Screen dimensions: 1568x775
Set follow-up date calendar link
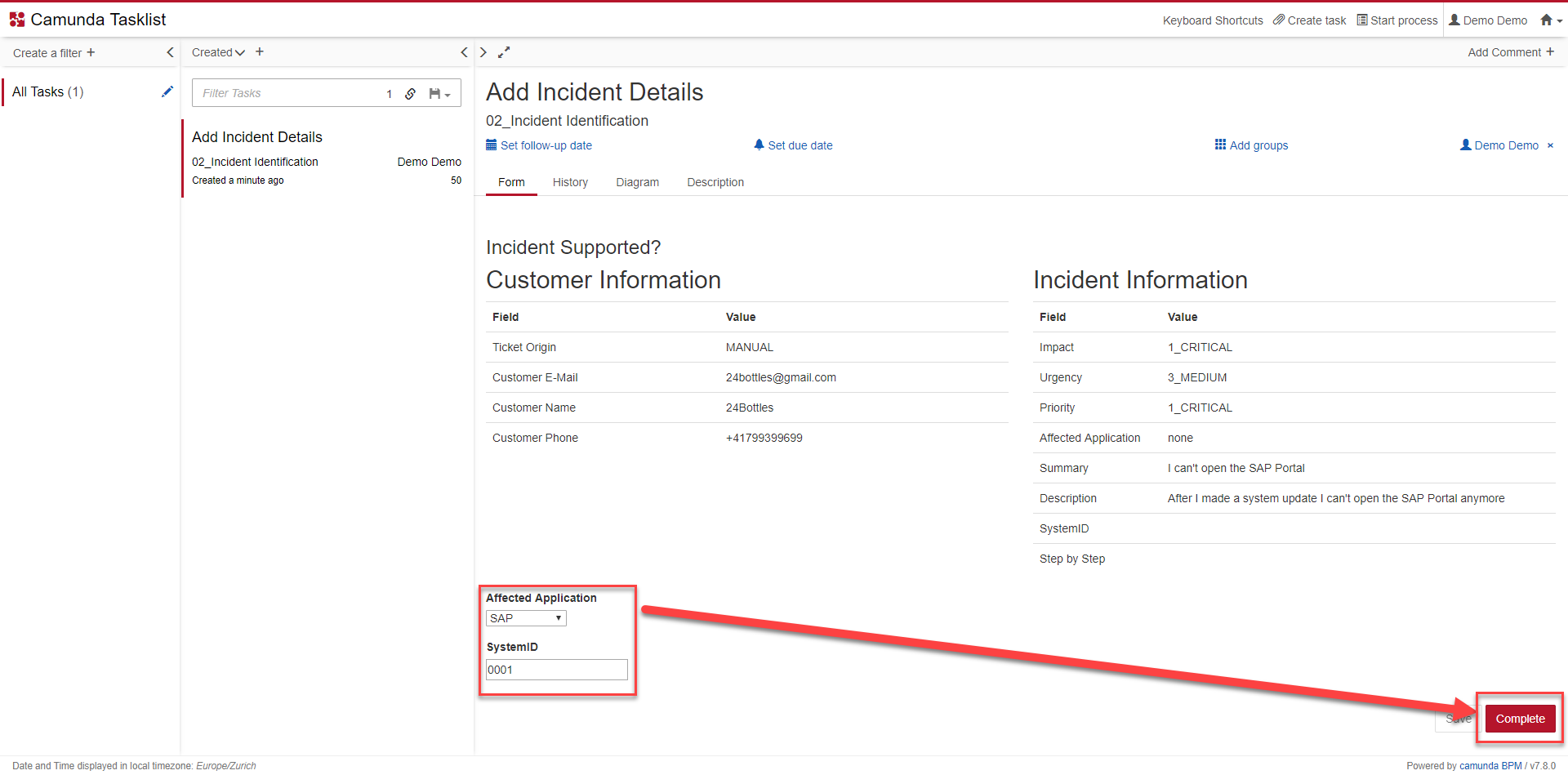[539, 145]
